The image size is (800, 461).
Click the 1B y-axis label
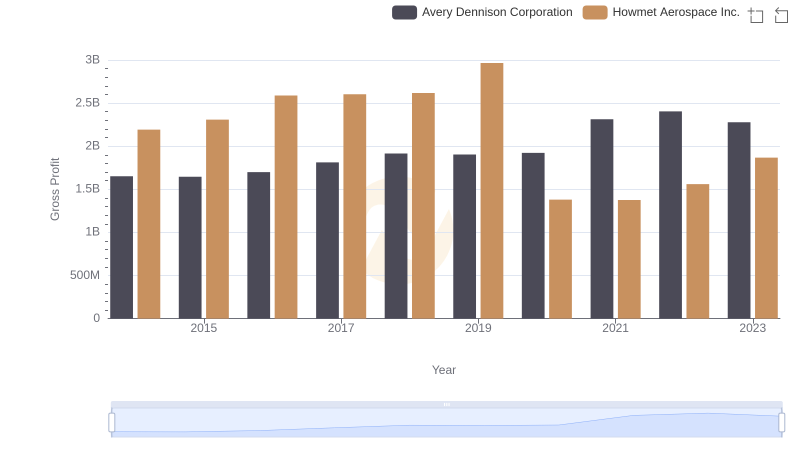(x=92, y=232)
